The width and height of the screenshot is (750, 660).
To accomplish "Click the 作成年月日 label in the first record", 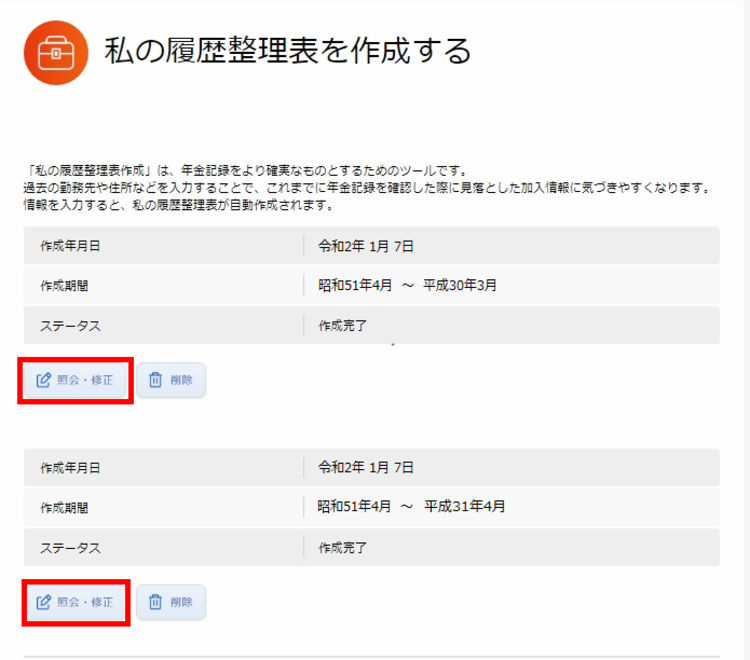I will pyautogui.click(x=70, y=246).
